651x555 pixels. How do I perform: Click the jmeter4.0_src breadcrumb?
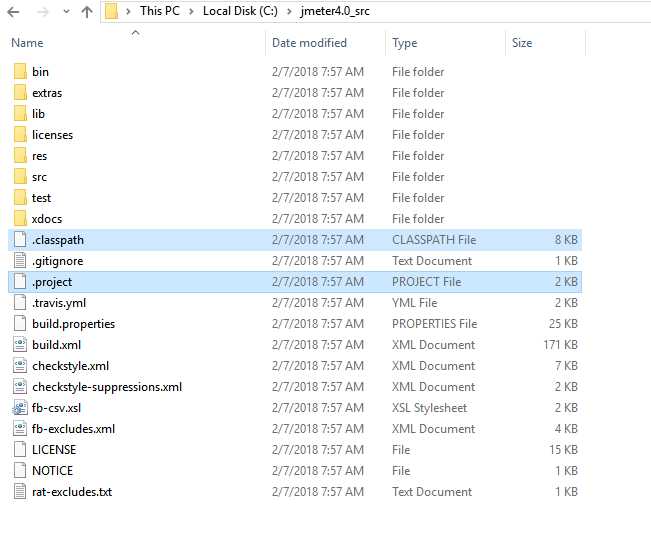335,11
